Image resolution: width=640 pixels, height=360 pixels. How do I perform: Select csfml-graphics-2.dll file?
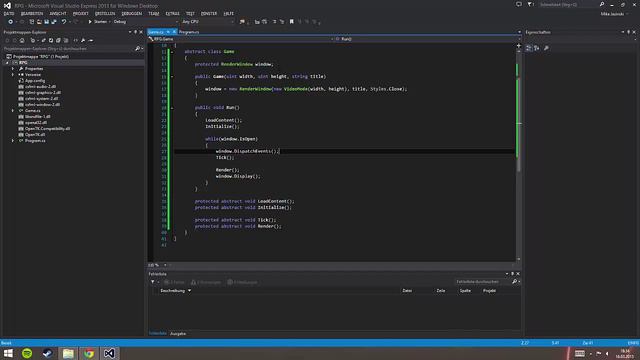pyautogui.click(x=42, y=93)
